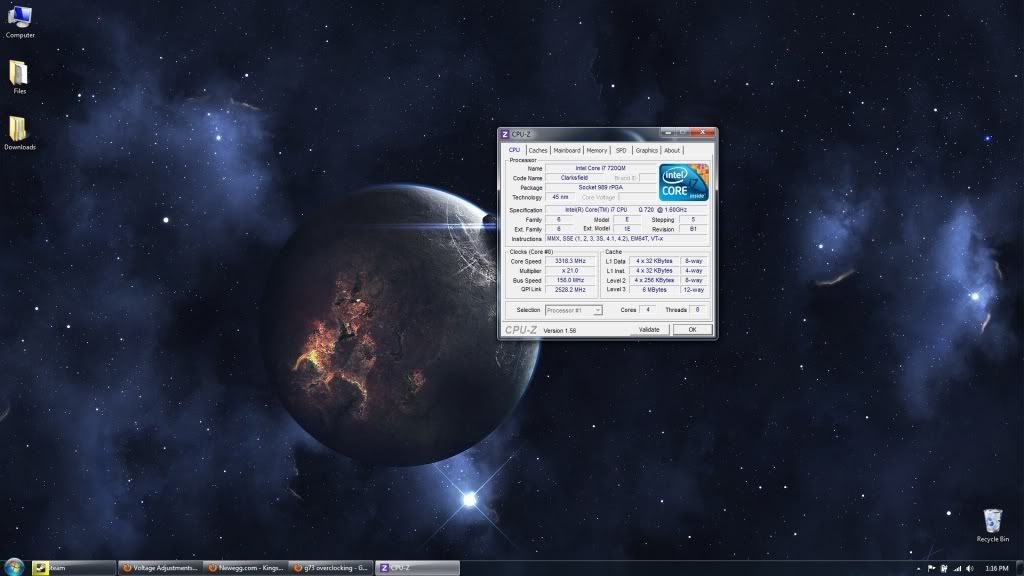Open the Files folder on desktop

tap(19, 77)
